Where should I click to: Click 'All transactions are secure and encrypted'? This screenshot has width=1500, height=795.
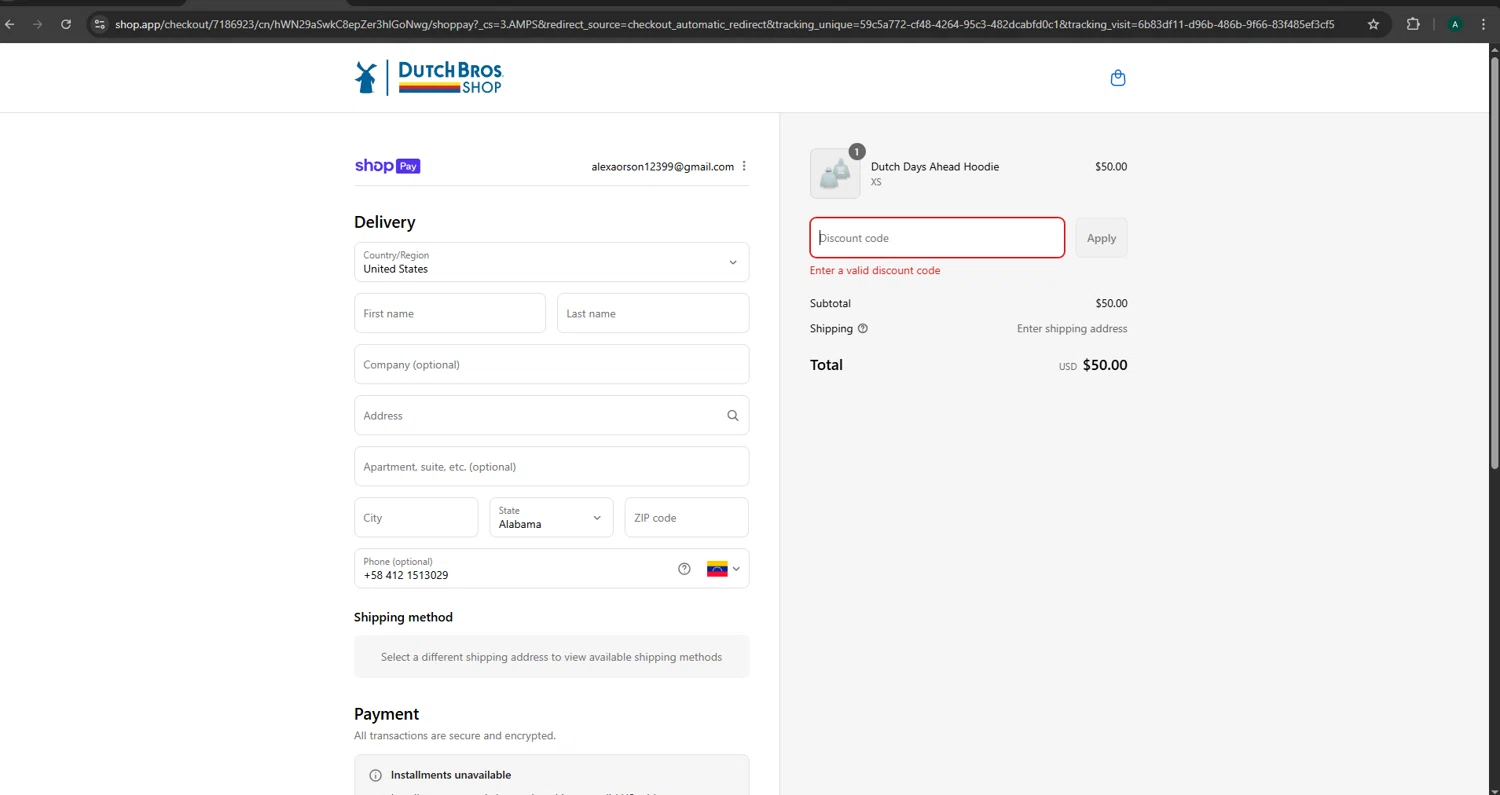(455, 736)
